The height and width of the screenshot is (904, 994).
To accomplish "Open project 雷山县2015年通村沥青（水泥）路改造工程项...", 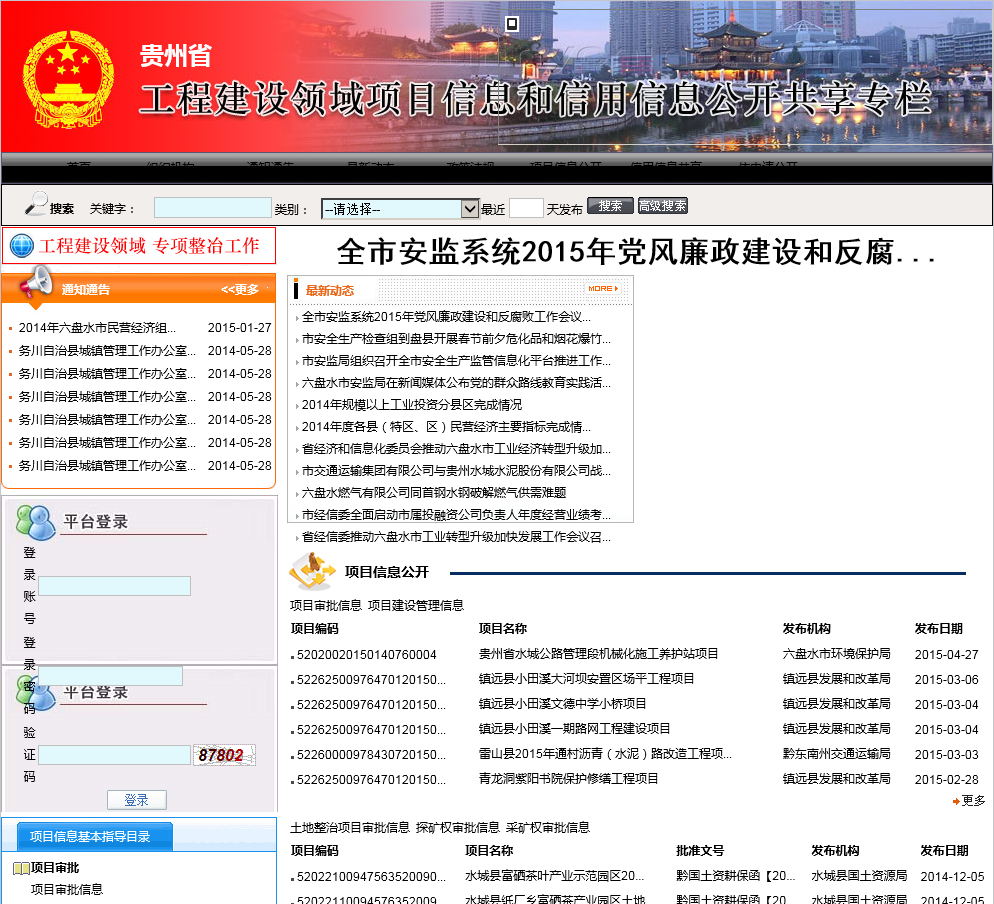I will (x=605, y=754).
